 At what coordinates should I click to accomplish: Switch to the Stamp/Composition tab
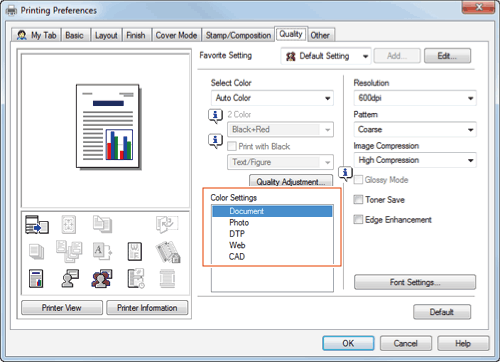pyautogui.click(x=238, y=35)
